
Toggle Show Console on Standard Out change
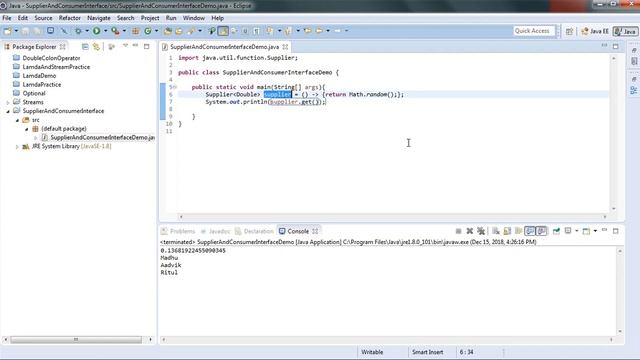point(530,231)
